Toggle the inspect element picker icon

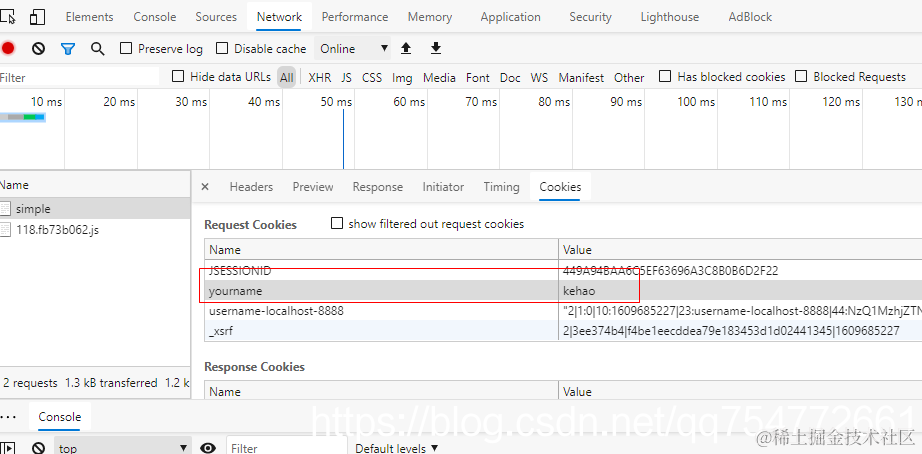click(7, 17)
